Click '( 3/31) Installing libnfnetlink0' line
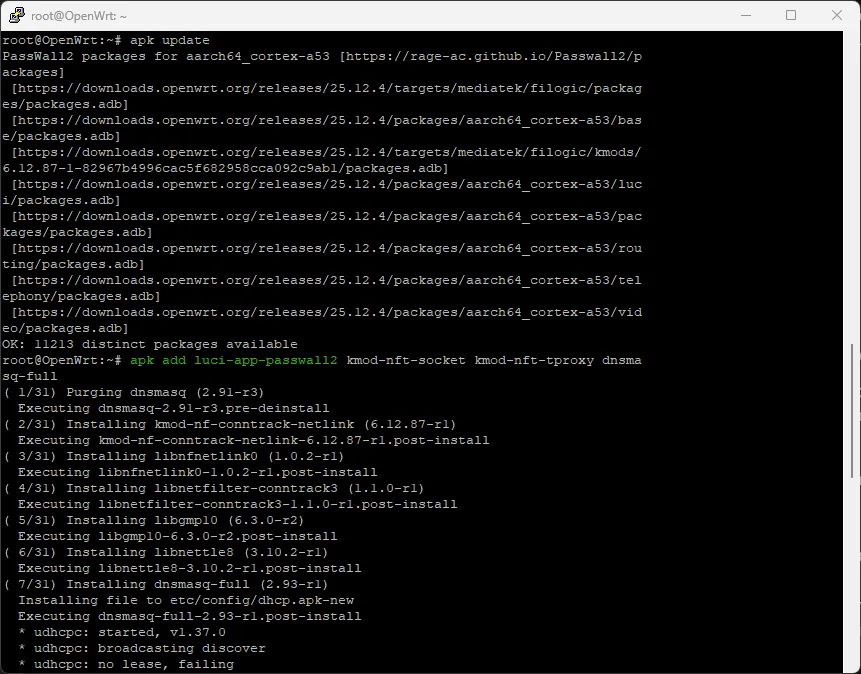Viewport: 861px width, 674px height. [x=174, y=456]
